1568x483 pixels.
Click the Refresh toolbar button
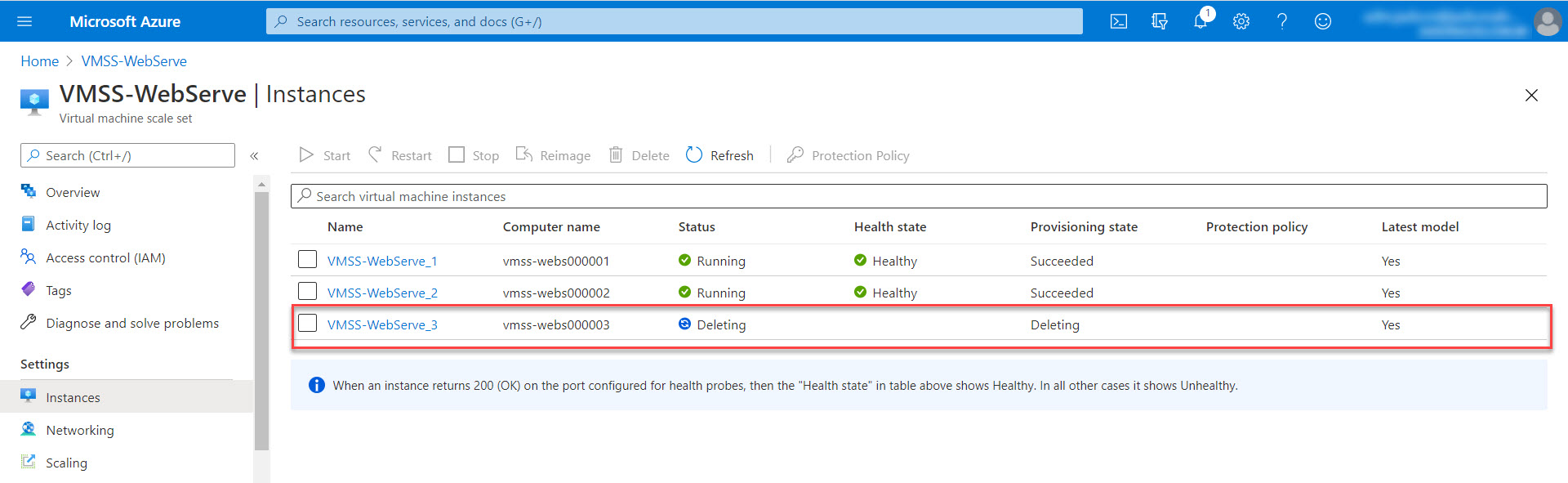click(x=719, y=155)
